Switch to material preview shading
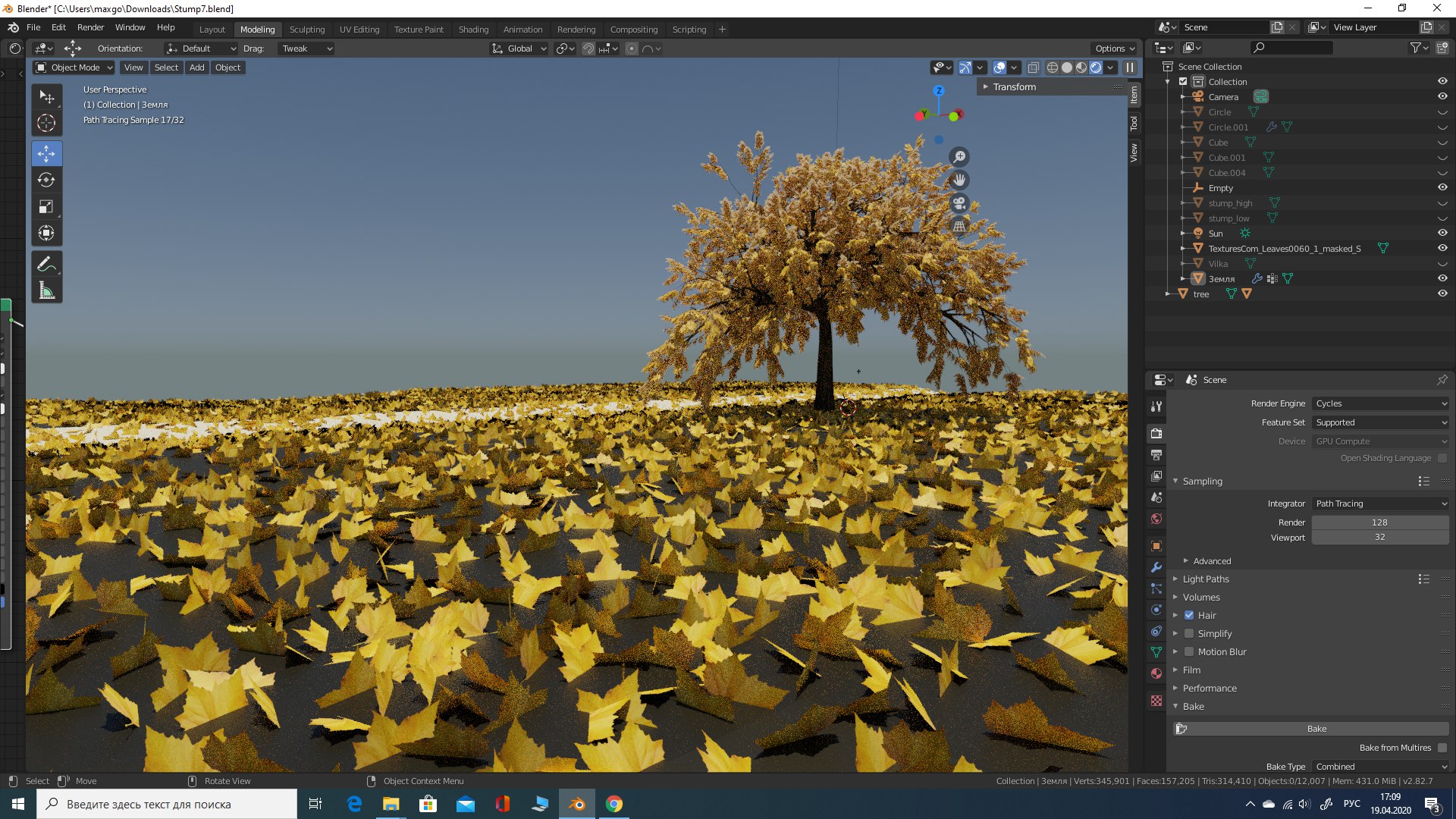Screen dimensions: 1456x819 (x=1081, y=67)
